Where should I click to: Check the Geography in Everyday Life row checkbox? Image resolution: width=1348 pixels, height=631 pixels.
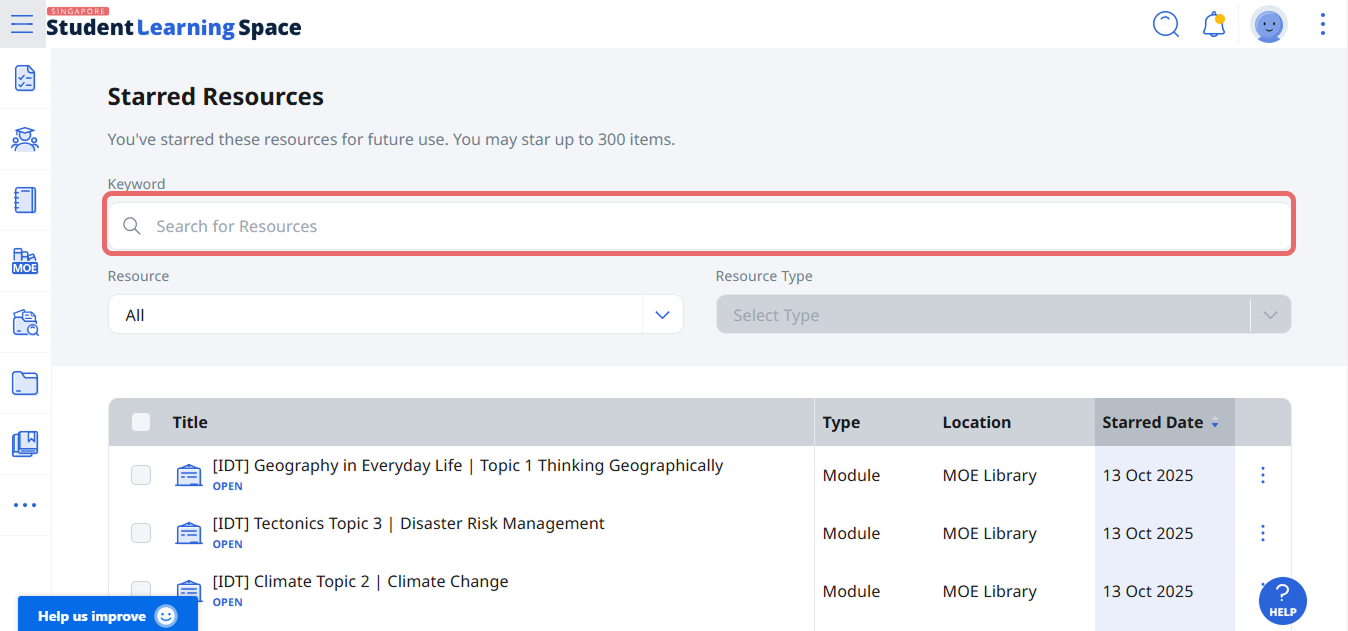pyautogui.click(x=141, y=475)
